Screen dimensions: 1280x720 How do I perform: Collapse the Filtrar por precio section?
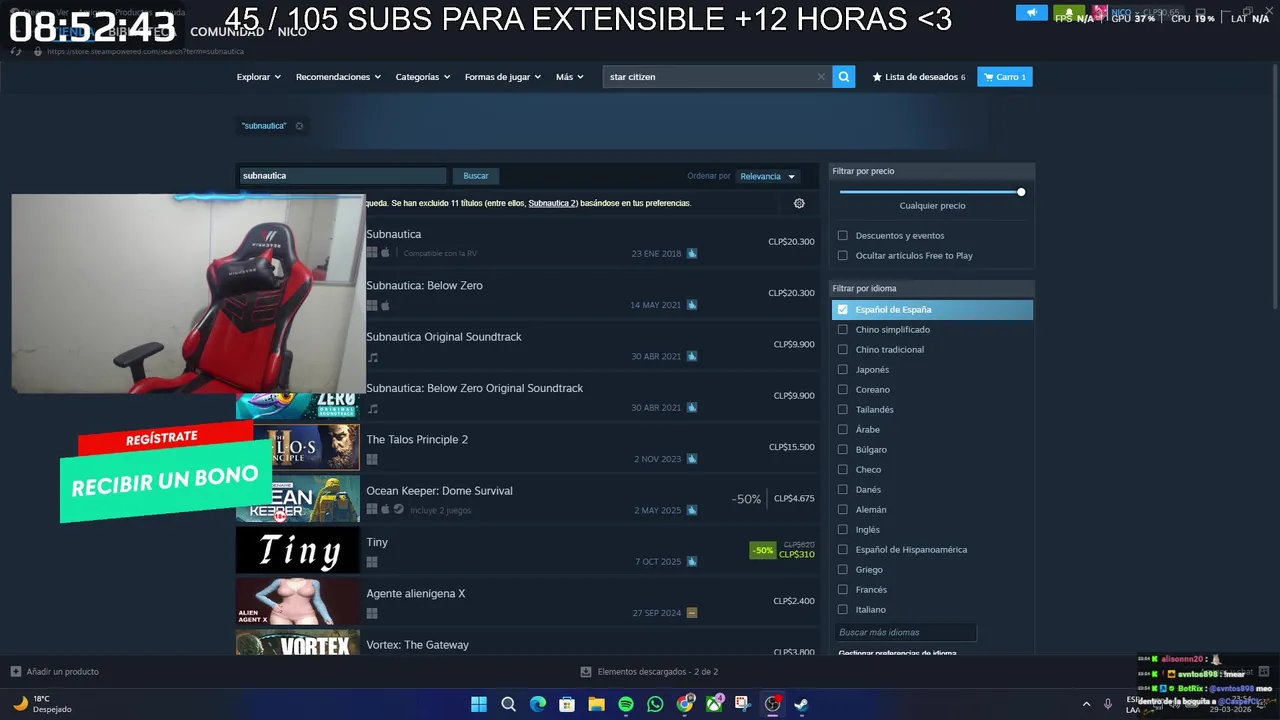932,171
